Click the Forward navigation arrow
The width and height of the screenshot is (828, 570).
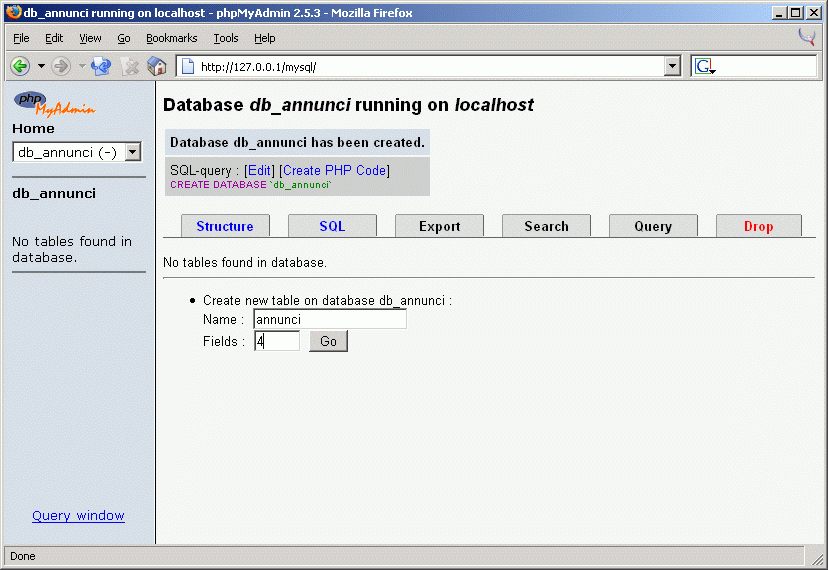point(61,66)
